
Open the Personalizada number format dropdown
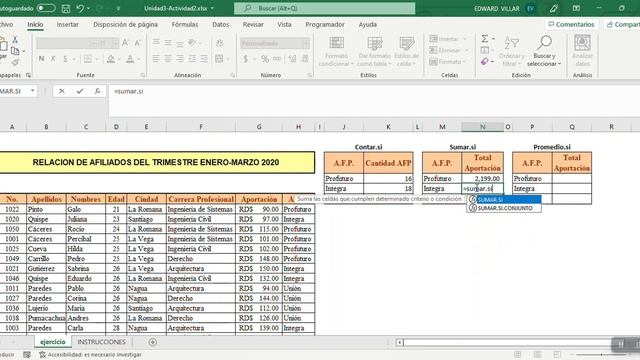(305, 43)
